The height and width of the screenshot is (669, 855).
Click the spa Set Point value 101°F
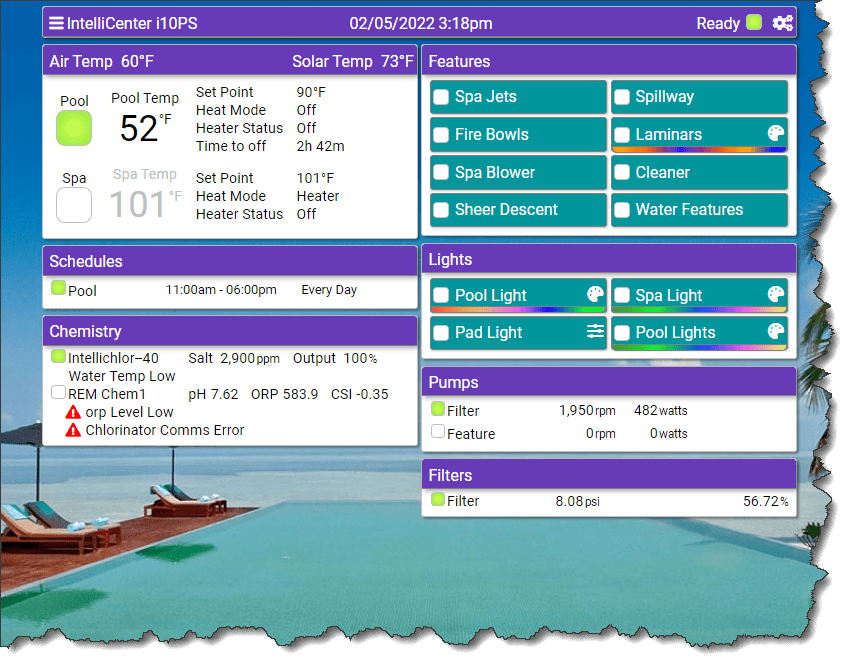315,178
